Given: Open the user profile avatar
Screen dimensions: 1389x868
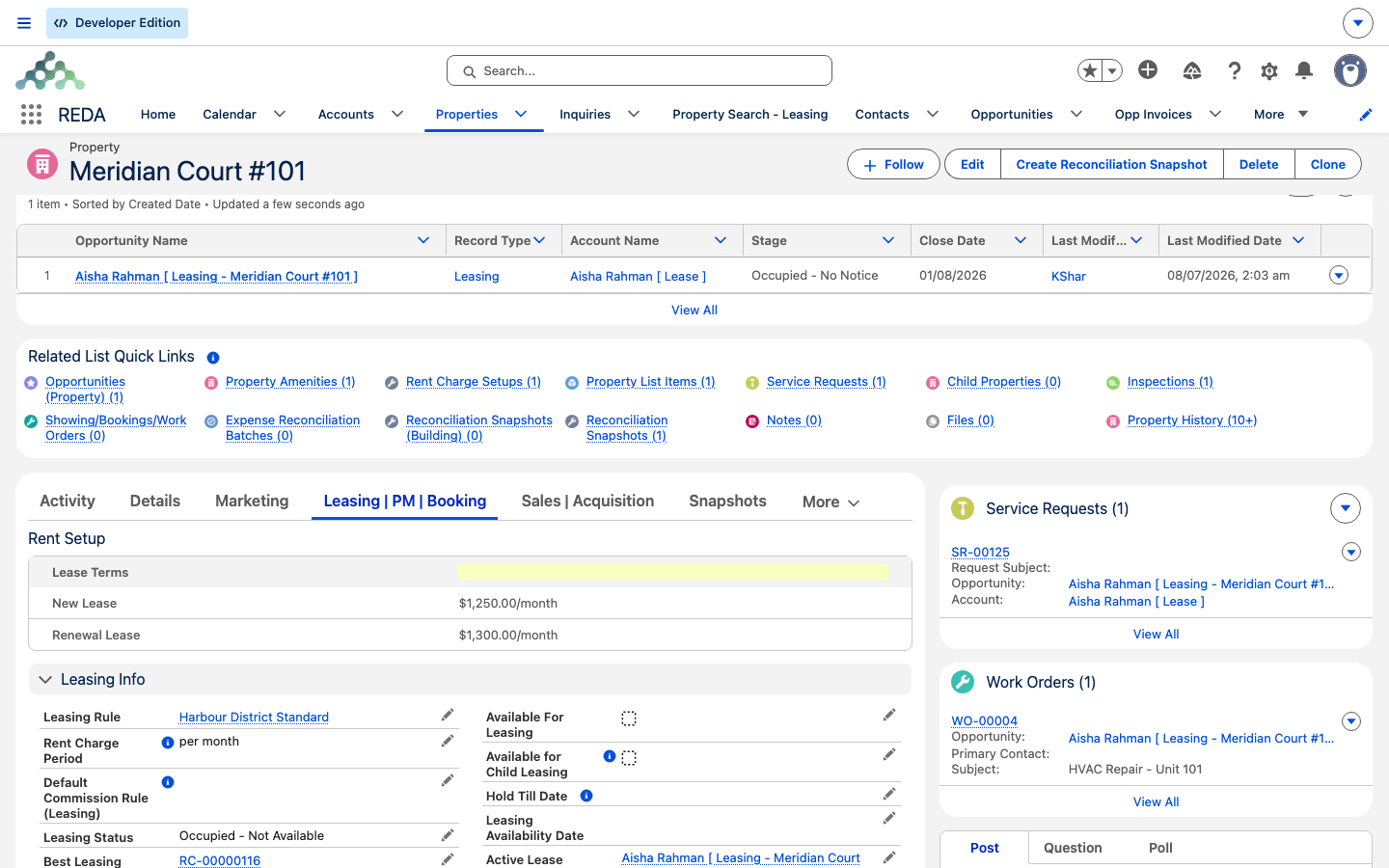Looking at the screenshot, I should [x=1350, y=70].
